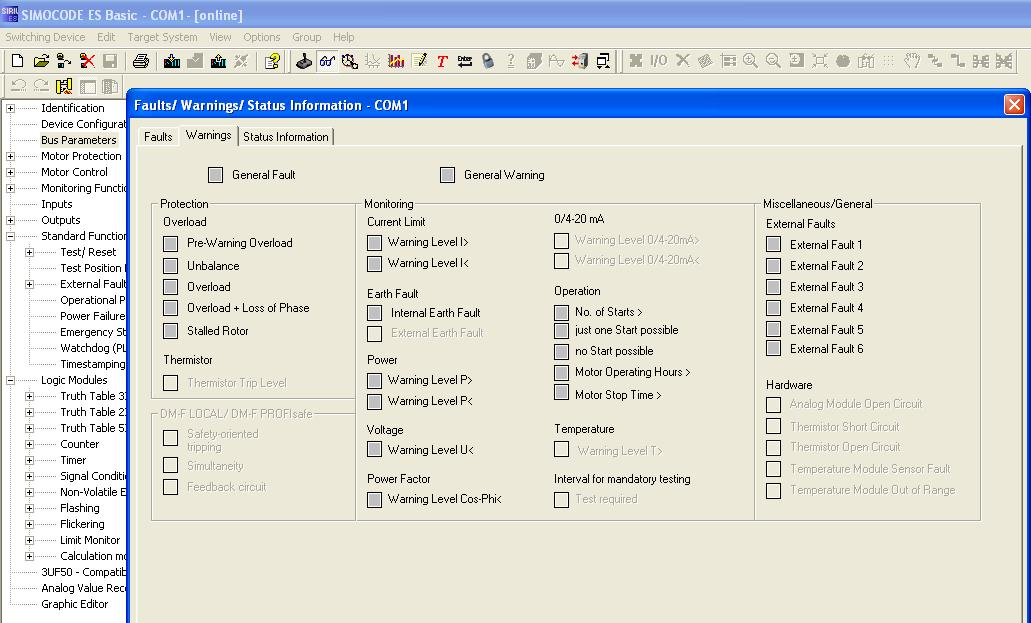
Task: Open the Options menu
Action: click(262, 37)
